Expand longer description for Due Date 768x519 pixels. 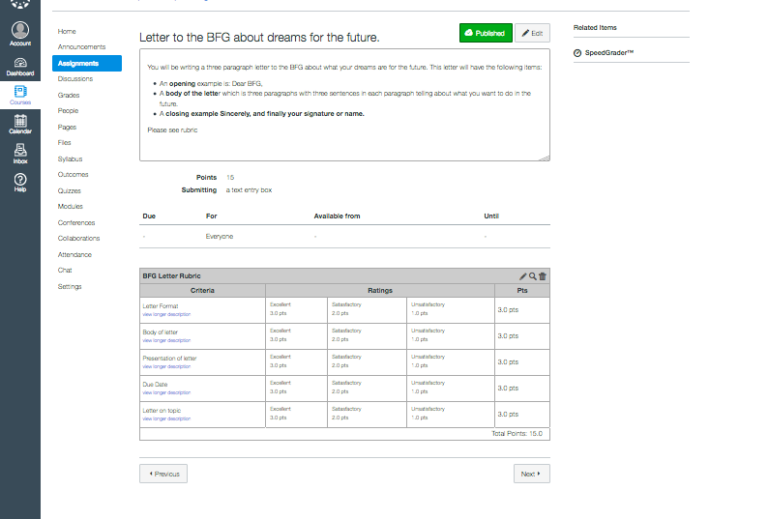point(166,392)
